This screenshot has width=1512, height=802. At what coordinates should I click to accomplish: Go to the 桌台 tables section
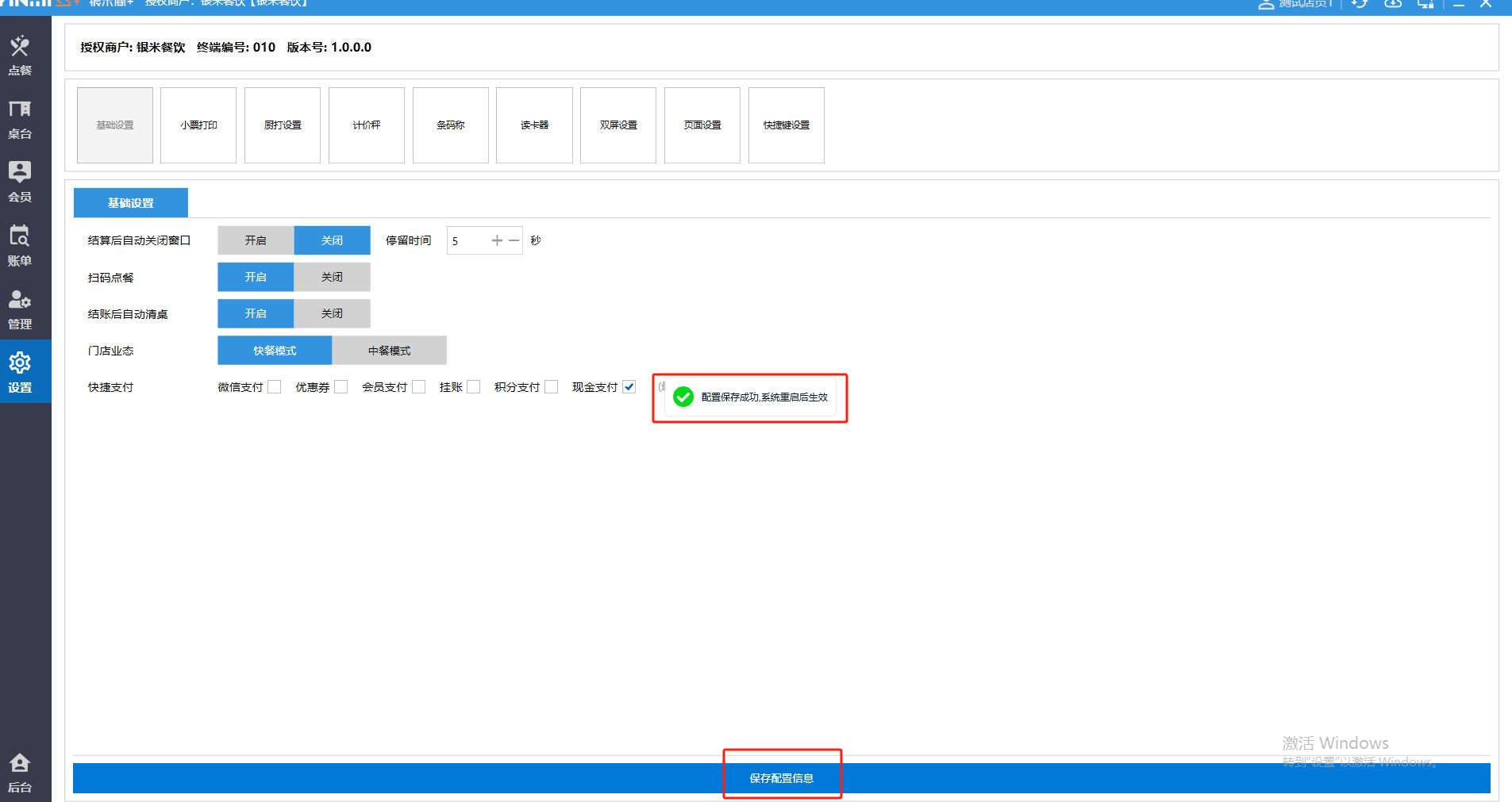coord(20,119)
